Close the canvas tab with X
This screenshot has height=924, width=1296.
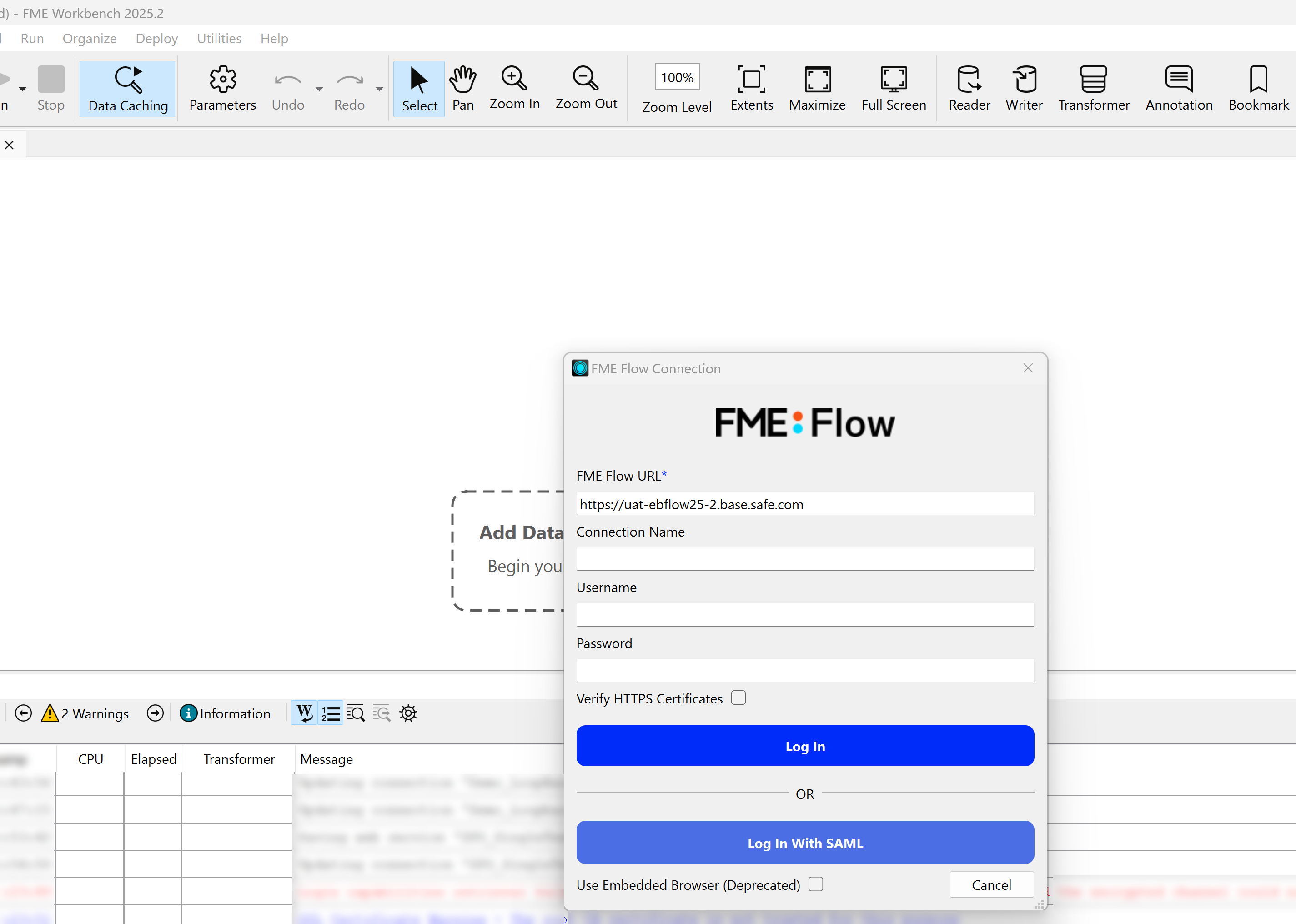click(x=9, y=145)
